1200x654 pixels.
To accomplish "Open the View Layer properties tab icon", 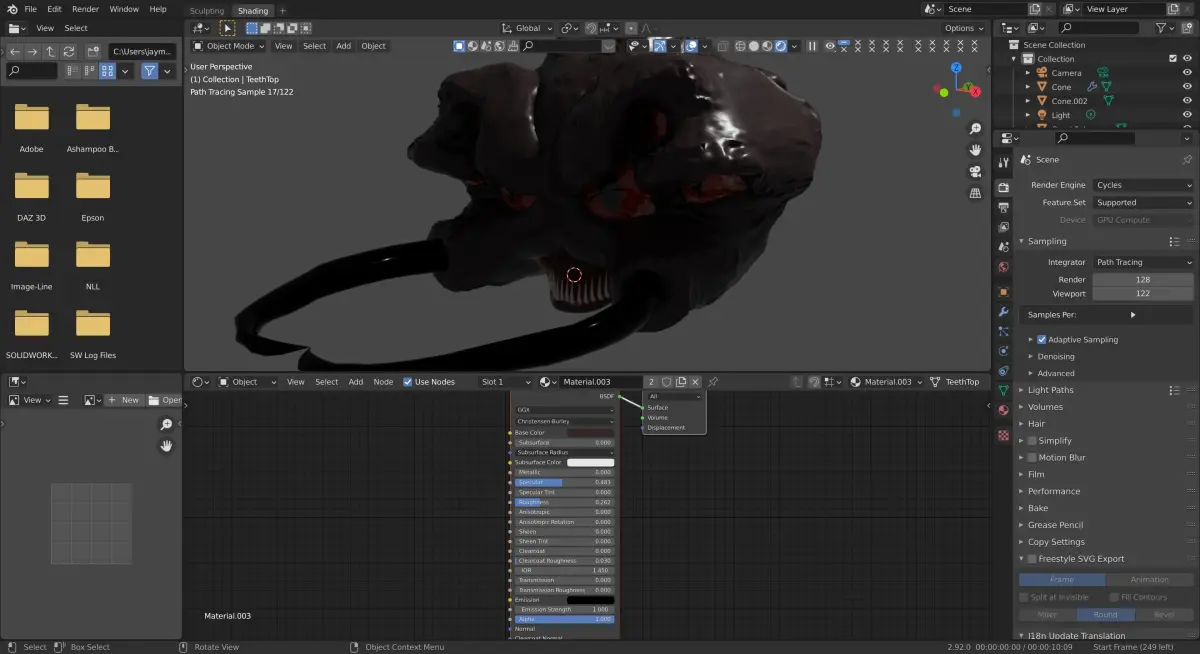I will pyautogui.click(x=1003, y=227).
